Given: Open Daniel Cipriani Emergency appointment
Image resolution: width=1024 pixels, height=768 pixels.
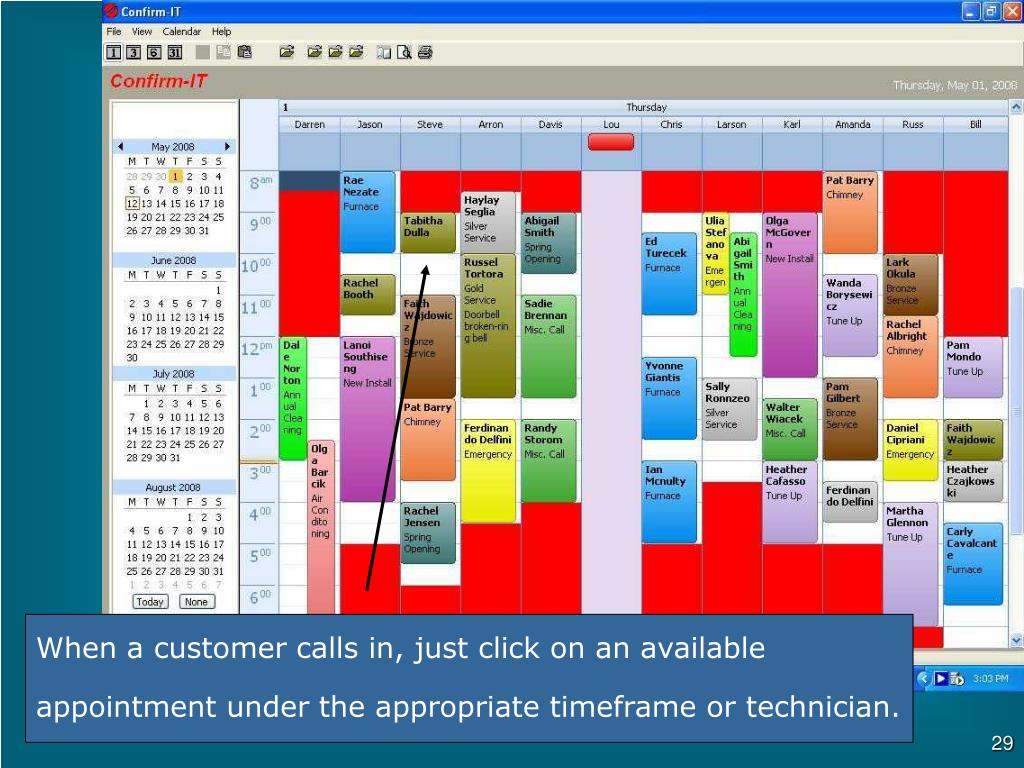Looking at the screenshot, I should point(910,450).
